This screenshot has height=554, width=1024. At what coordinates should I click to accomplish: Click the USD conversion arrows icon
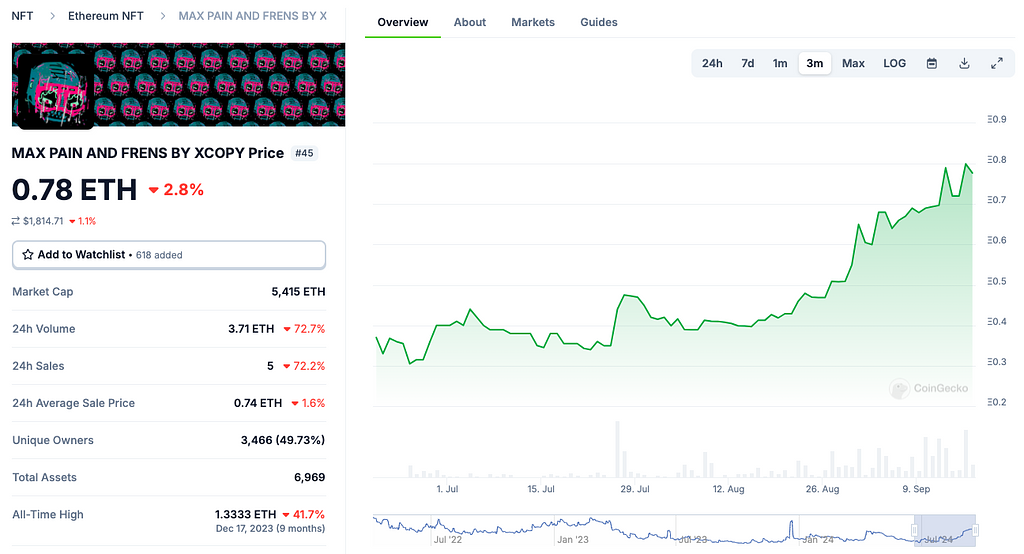point(16,221)
